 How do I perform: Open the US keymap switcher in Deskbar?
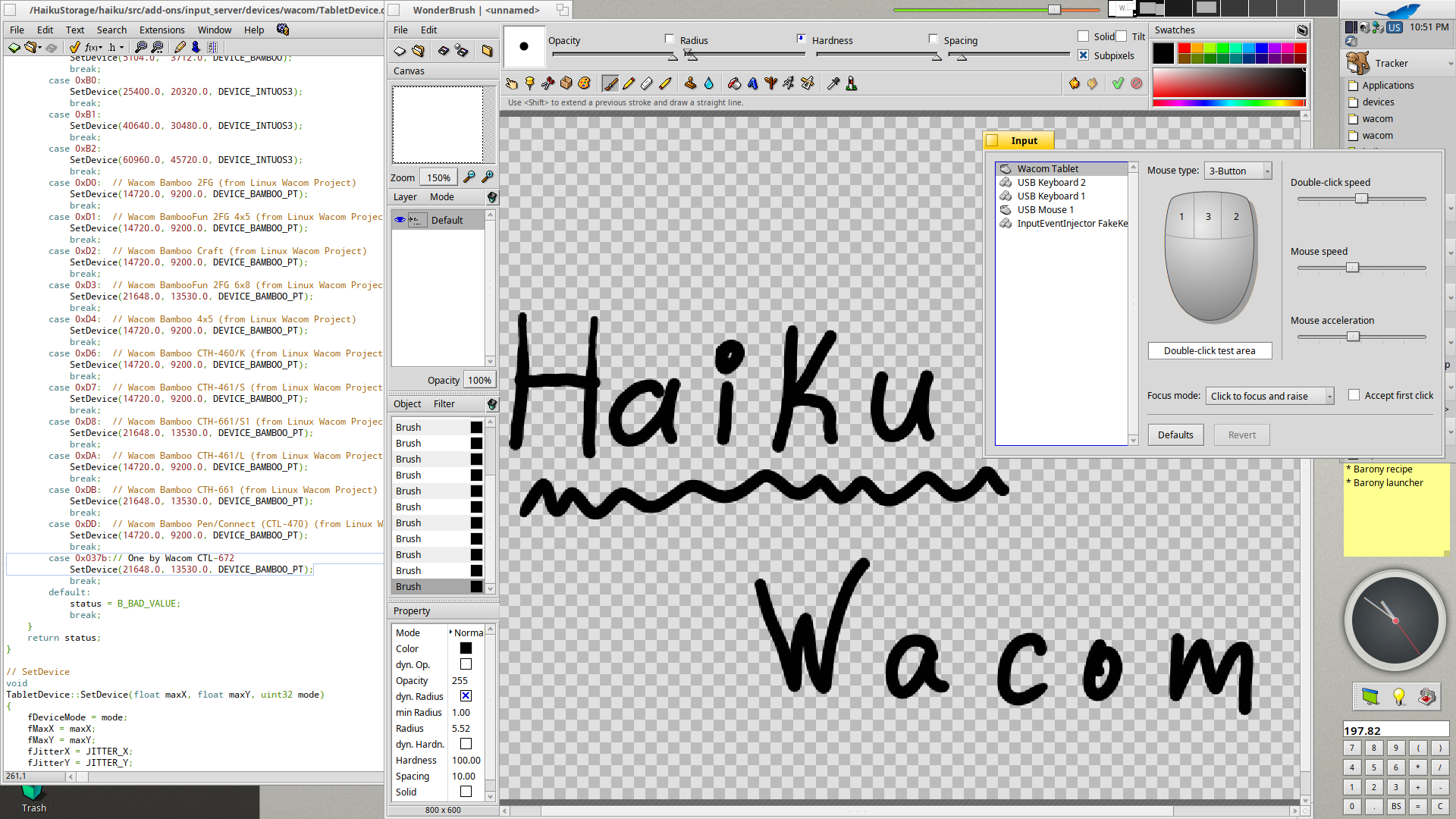click(x=1395, y=27)
